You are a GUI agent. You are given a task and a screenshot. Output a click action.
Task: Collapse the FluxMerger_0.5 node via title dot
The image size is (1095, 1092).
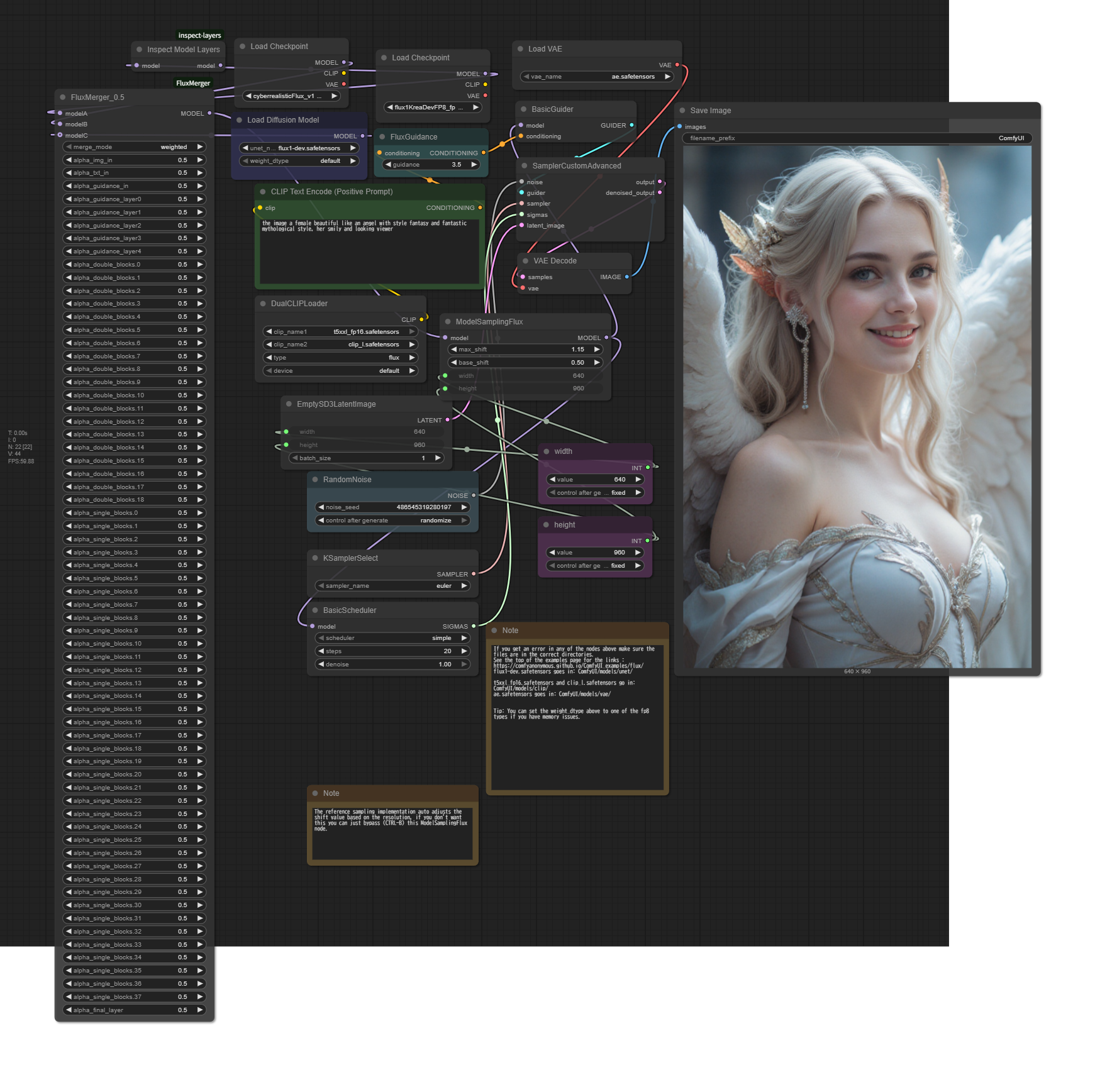[62, 97]
